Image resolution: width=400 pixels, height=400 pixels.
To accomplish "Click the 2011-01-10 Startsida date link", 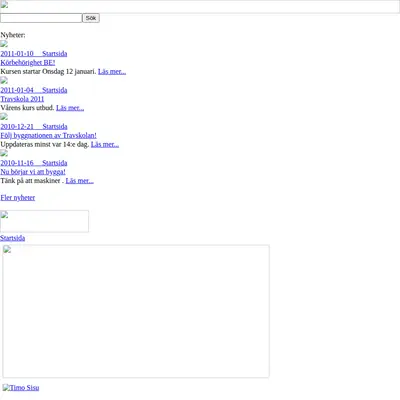I will coord(34,54).
